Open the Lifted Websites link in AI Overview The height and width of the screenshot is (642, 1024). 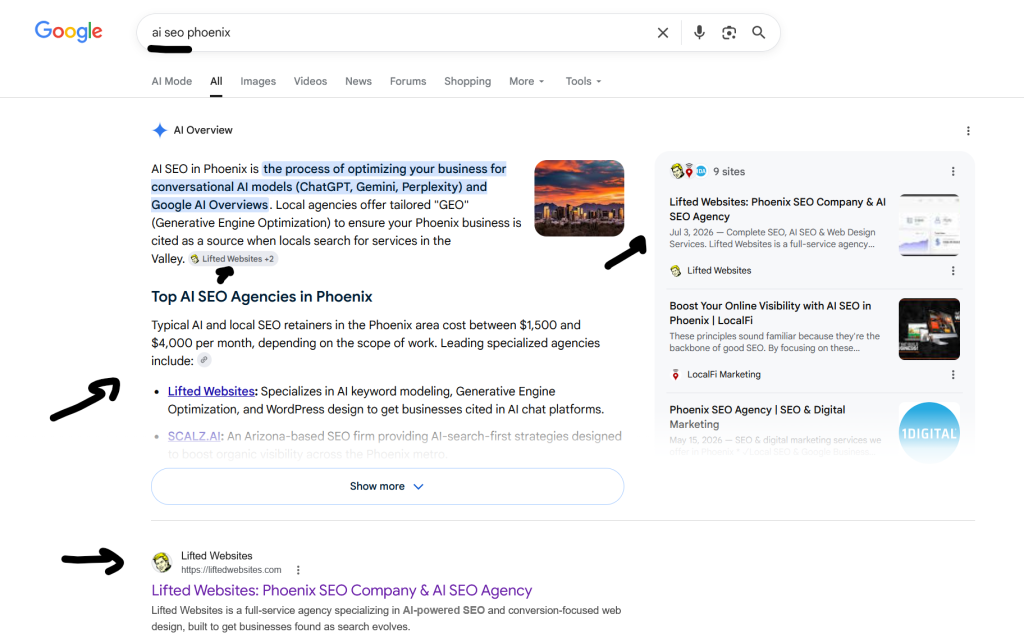[211, 391]
